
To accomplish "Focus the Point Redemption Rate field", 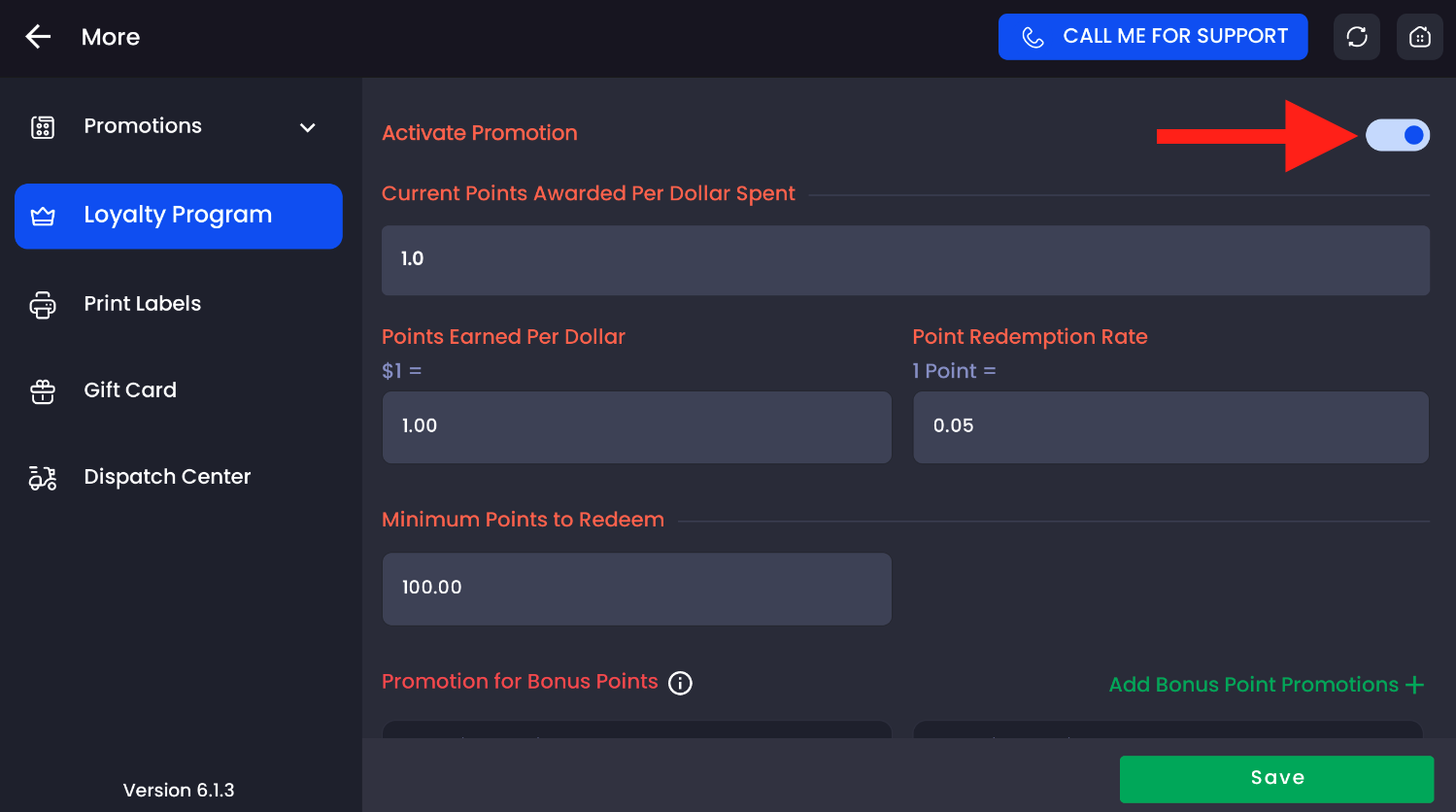I will [x=1169, y=427].
